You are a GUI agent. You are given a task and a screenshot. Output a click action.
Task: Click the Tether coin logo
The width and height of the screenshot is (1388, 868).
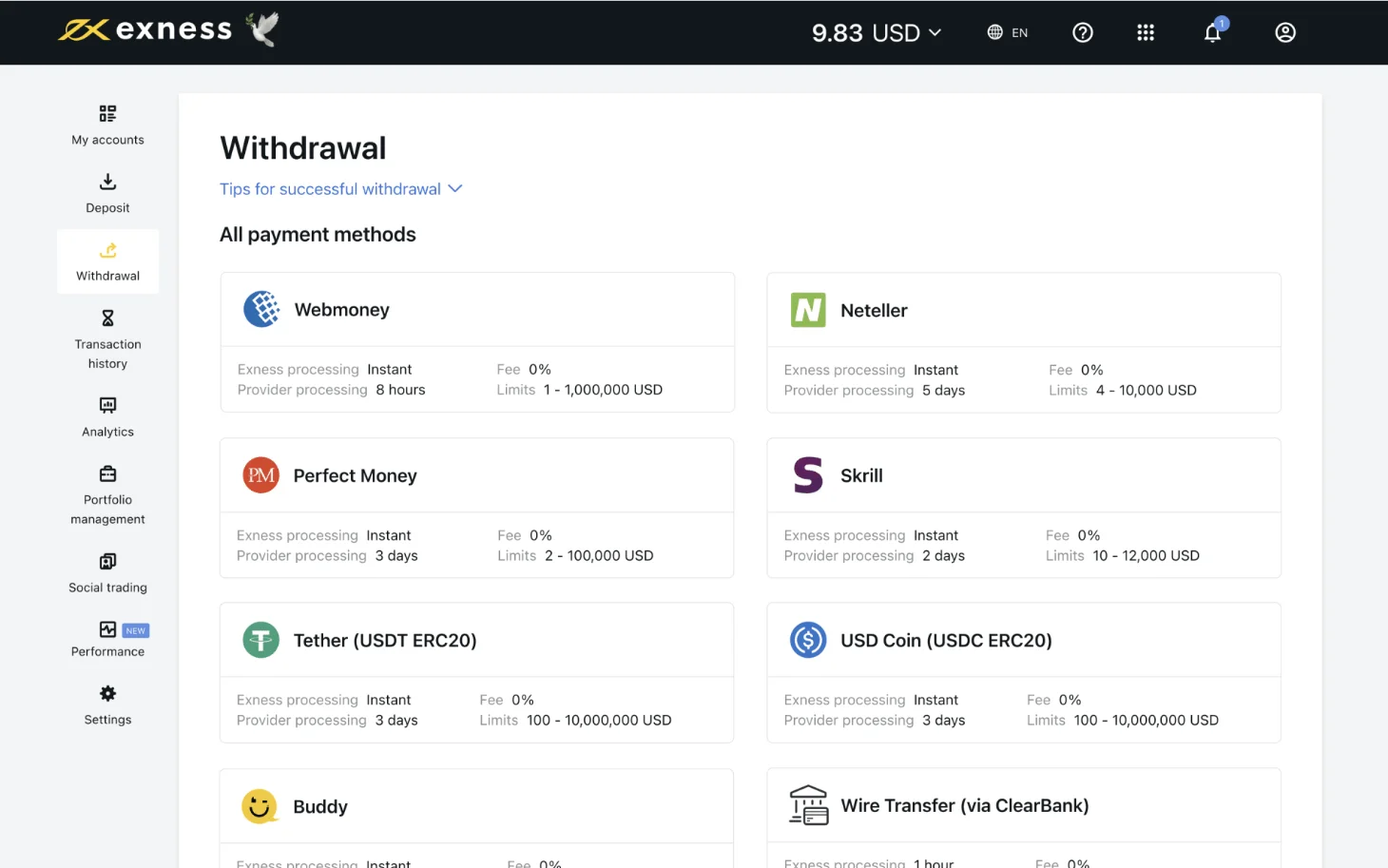[x=260, y=640]
